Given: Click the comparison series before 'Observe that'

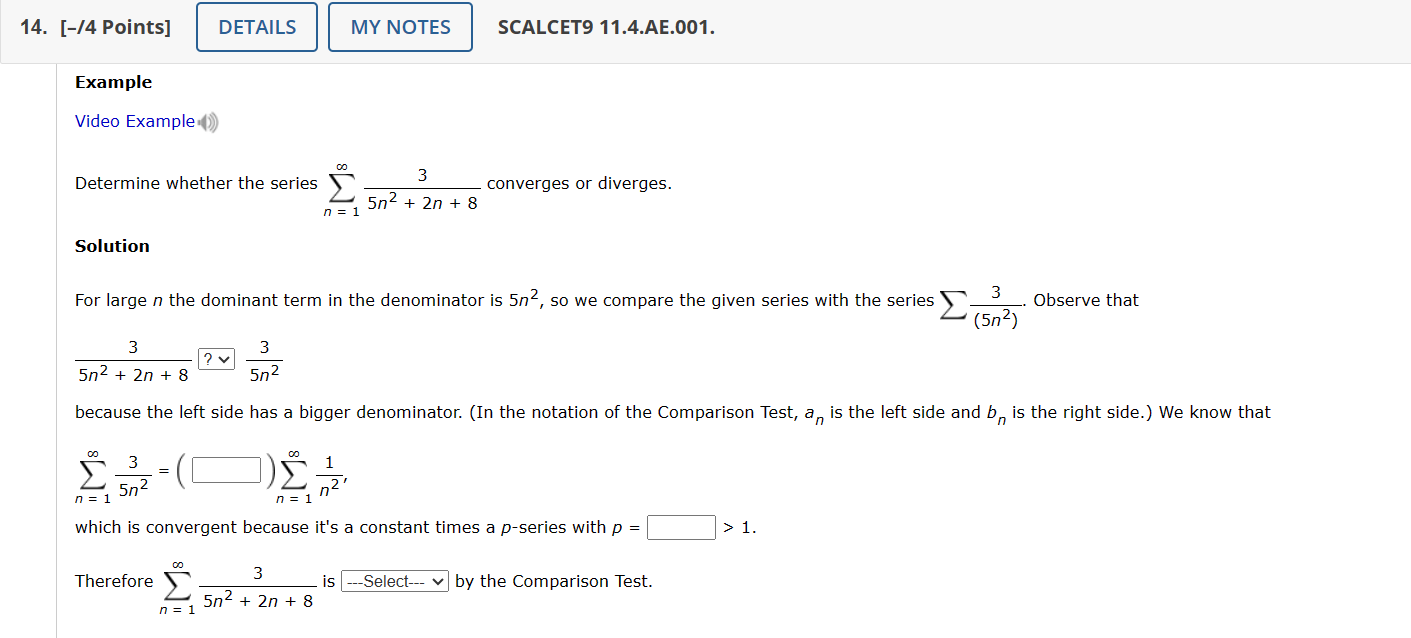Looking at the screenshot, I should (983, 304).
